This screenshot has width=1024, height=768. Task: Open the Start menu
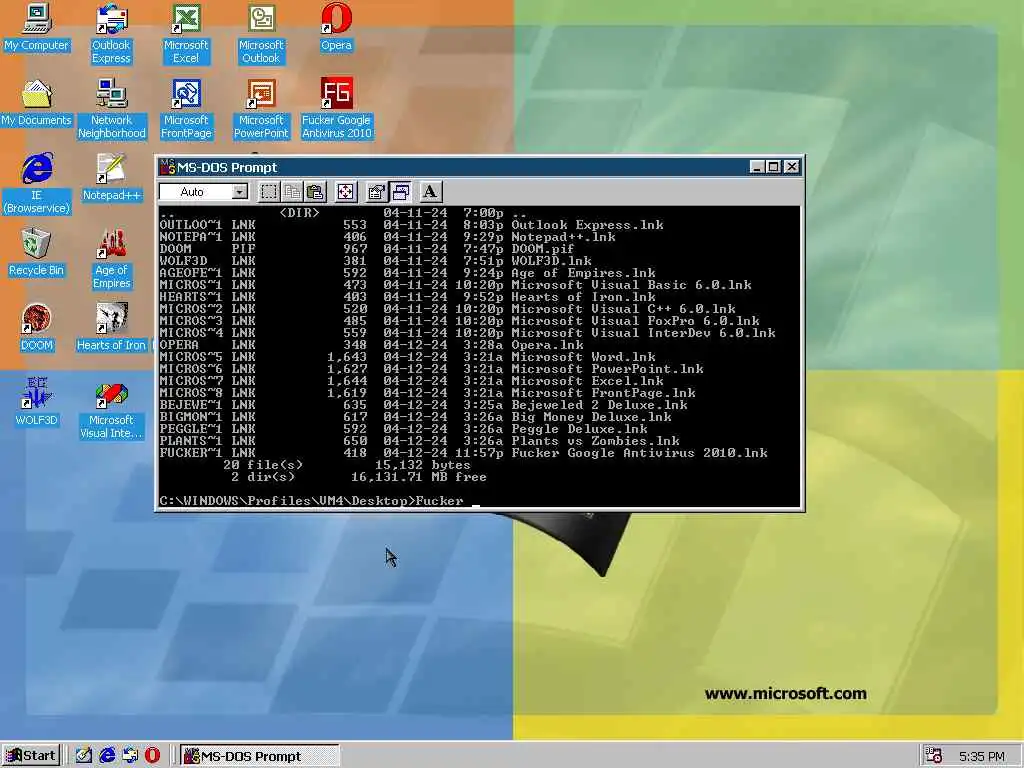click(31, 756)
